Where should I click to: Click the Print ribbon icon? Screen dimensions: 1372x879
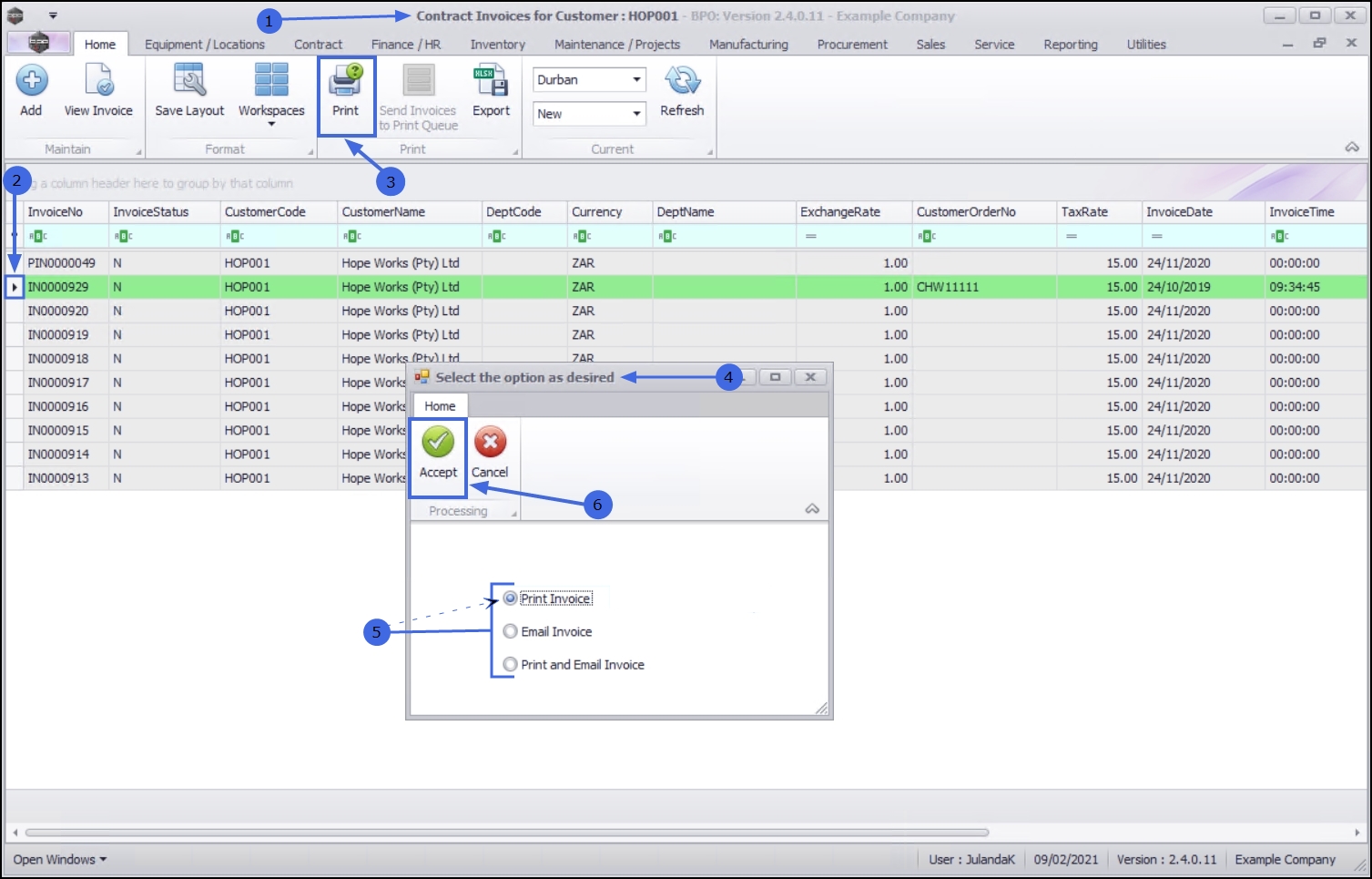click(x=346, y=80)
